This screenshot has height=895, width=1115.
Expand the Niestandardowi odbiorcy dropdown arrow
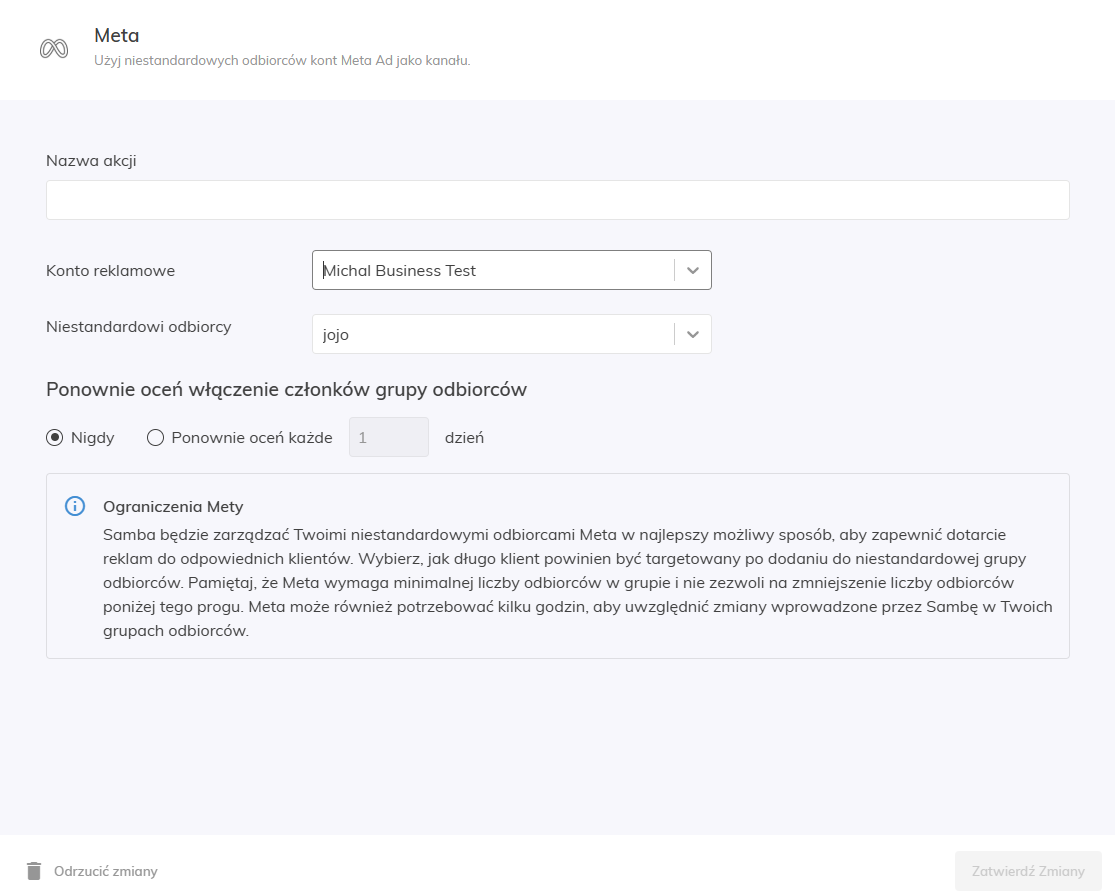[693, 334]
